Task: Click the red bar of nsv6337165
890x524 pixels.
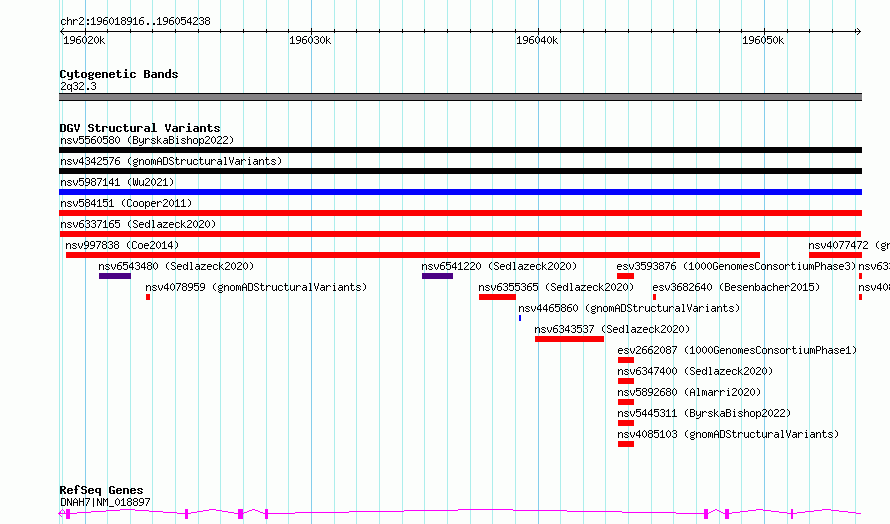Action: pyautogui.click(x=460, y=234)
